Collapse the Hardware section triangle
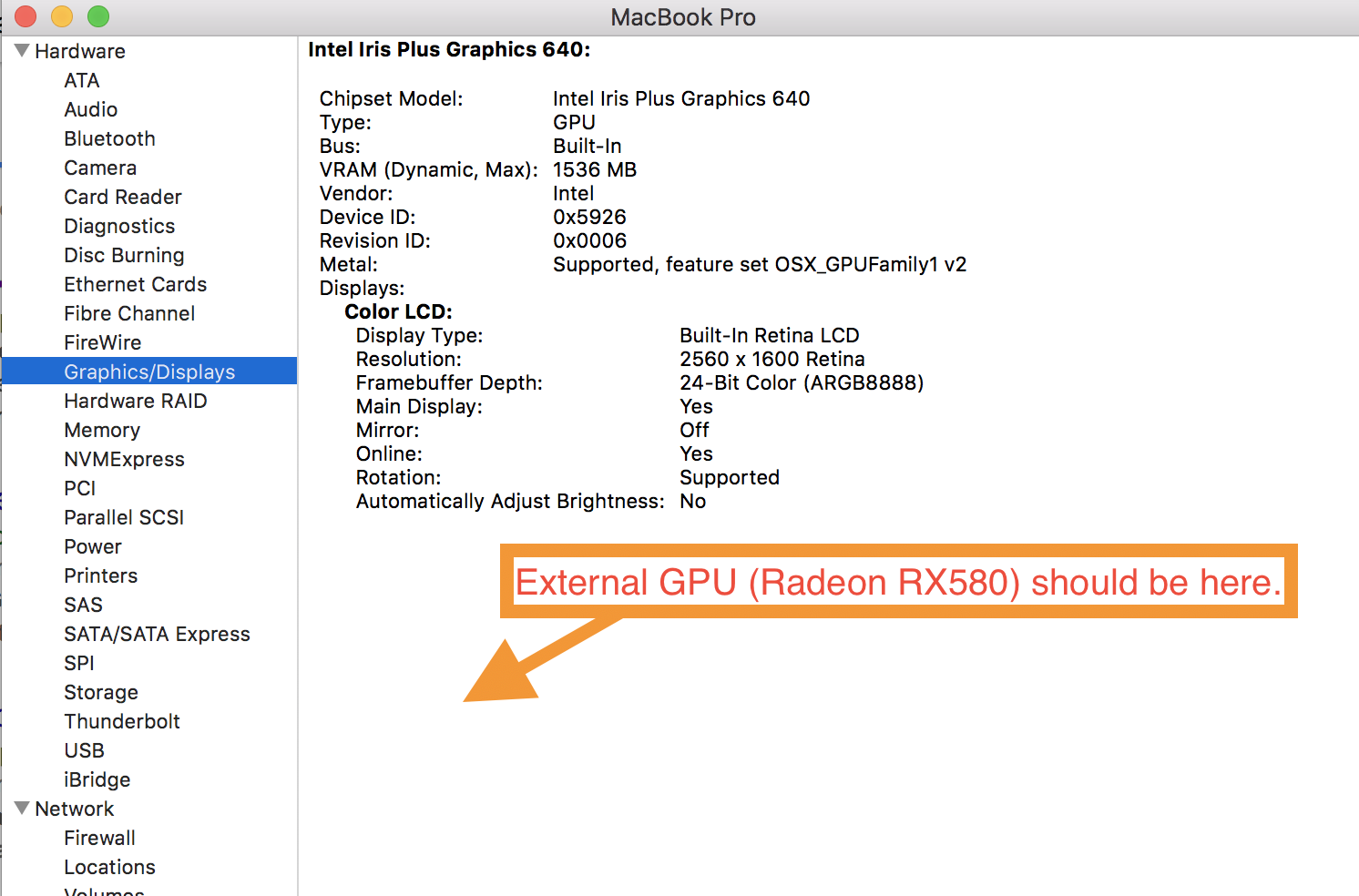1359x896 pixels. pyautogui.click(x=23, y=51)
